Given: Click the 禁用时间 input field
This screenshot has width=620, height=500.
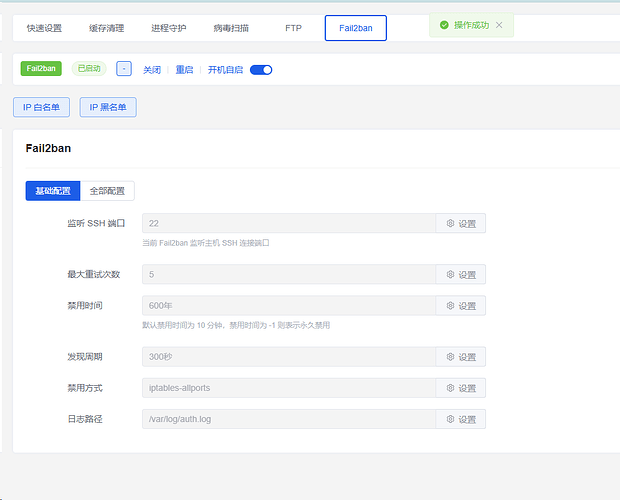Looking at the screenshot, I should point(289,306).
